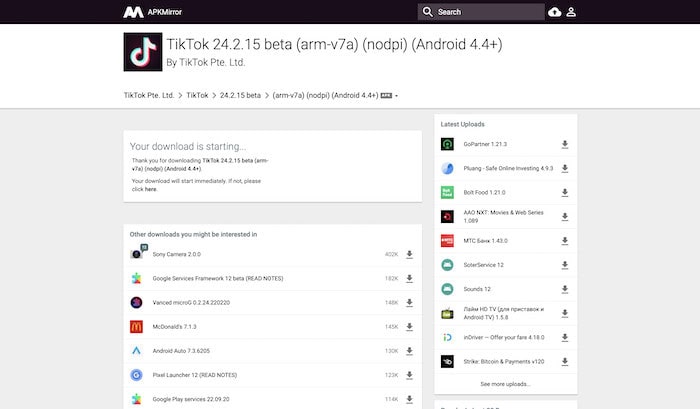The height and width of the screenshot is (409, 700).
Task: Download GoPartner 1.21.3 via arrow icon
Action: pos(565,144)
